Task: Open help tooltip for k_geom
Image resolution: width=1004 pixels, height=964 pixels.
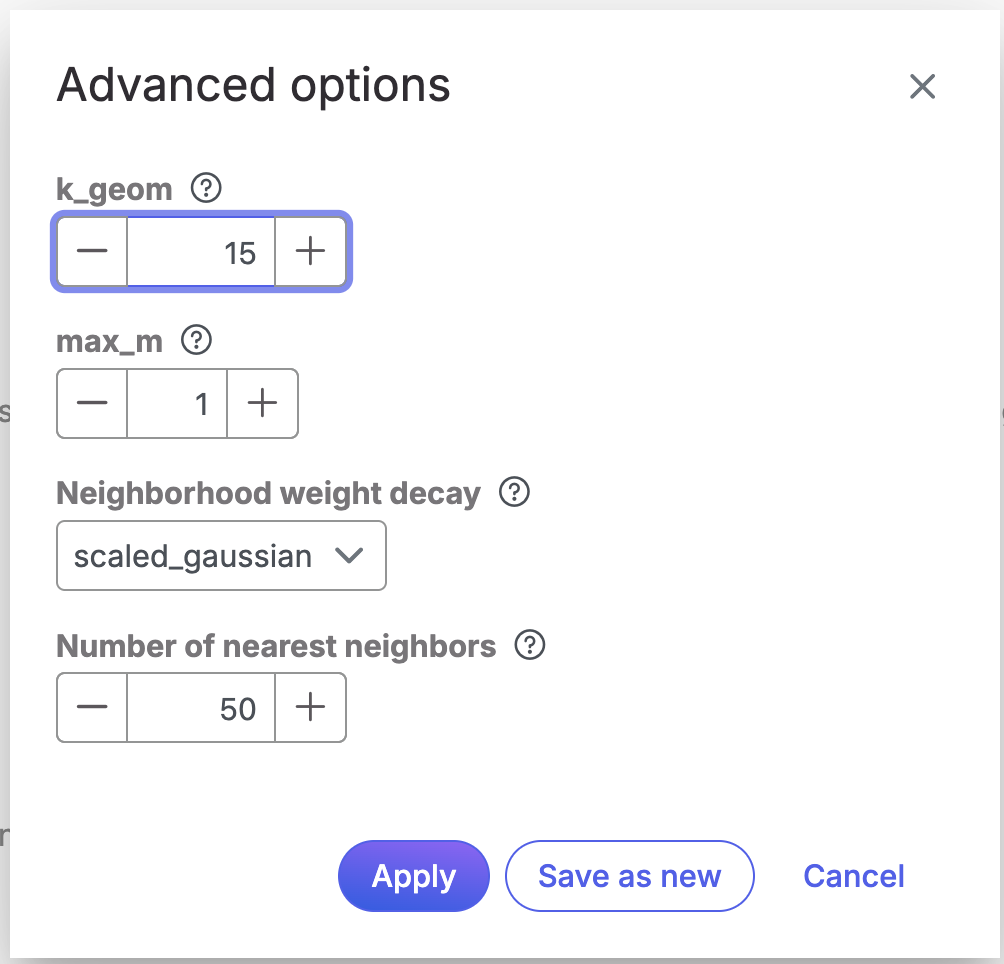Action: (x=206, y=188)
